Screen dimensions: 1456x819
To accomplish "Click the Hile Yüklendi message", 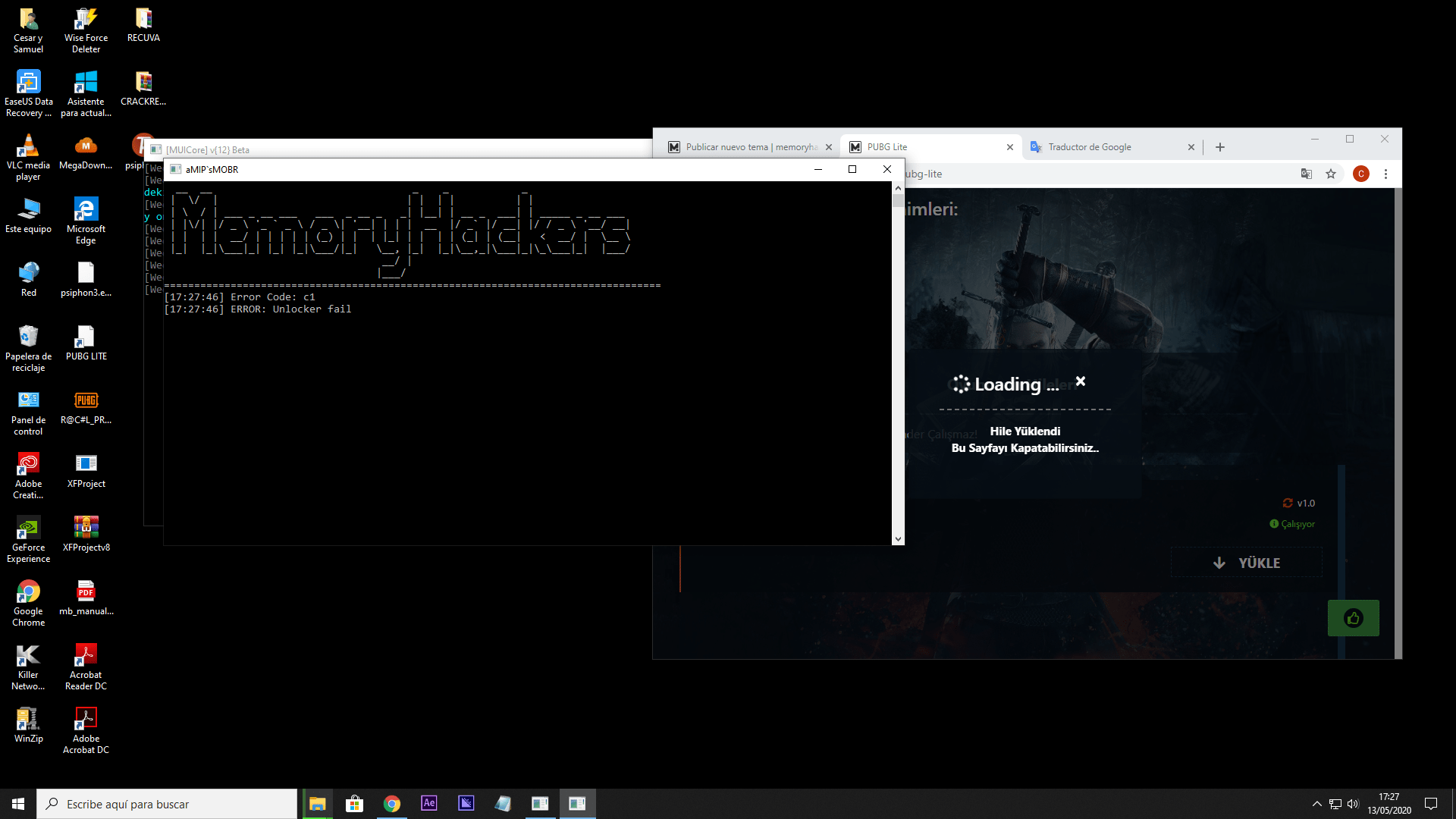I will click(1025, 431).
